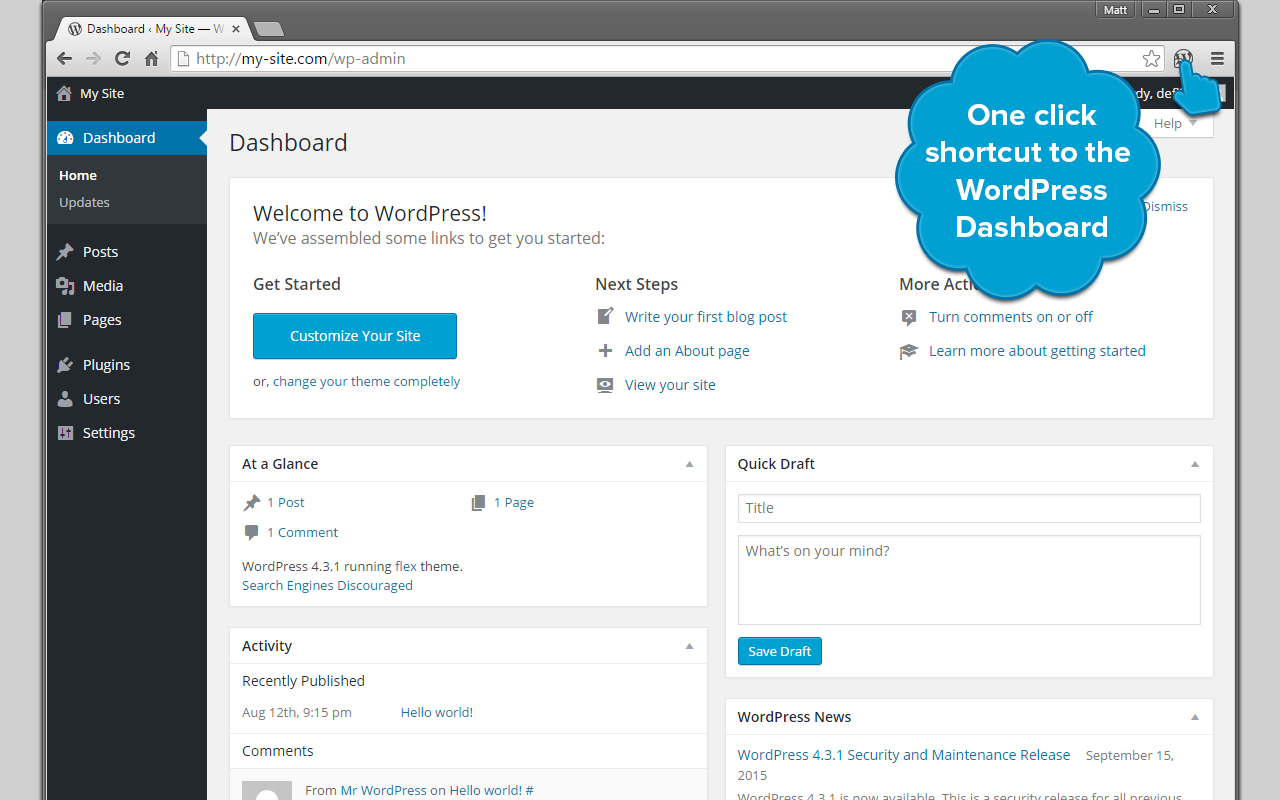Viewport: 1280px width, 800px height.
Task: Open the browser home icon
Action: 152,59
